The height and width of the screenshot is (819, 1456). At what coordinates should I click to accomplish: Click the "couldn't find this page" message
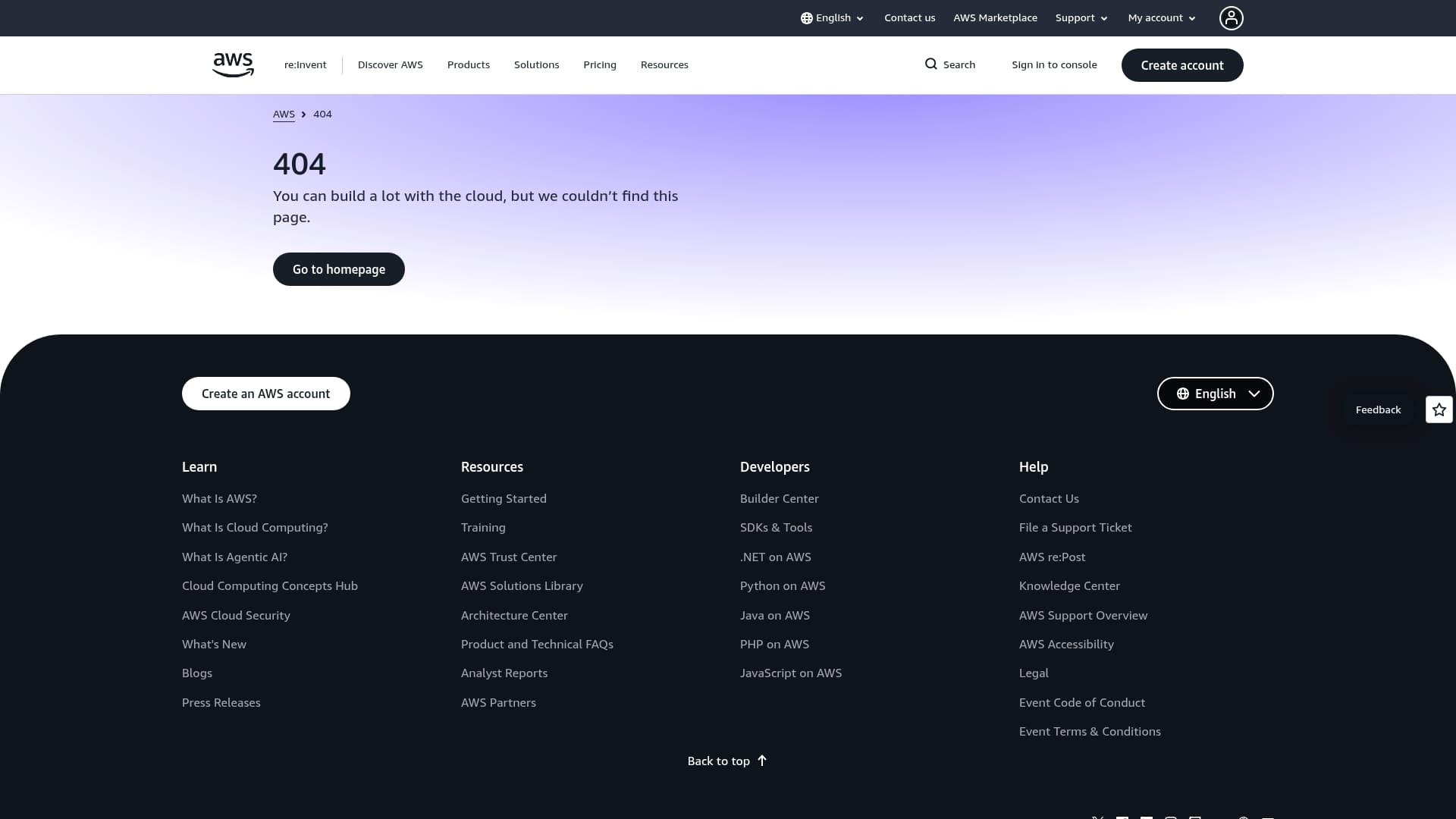tap(475, 206)
